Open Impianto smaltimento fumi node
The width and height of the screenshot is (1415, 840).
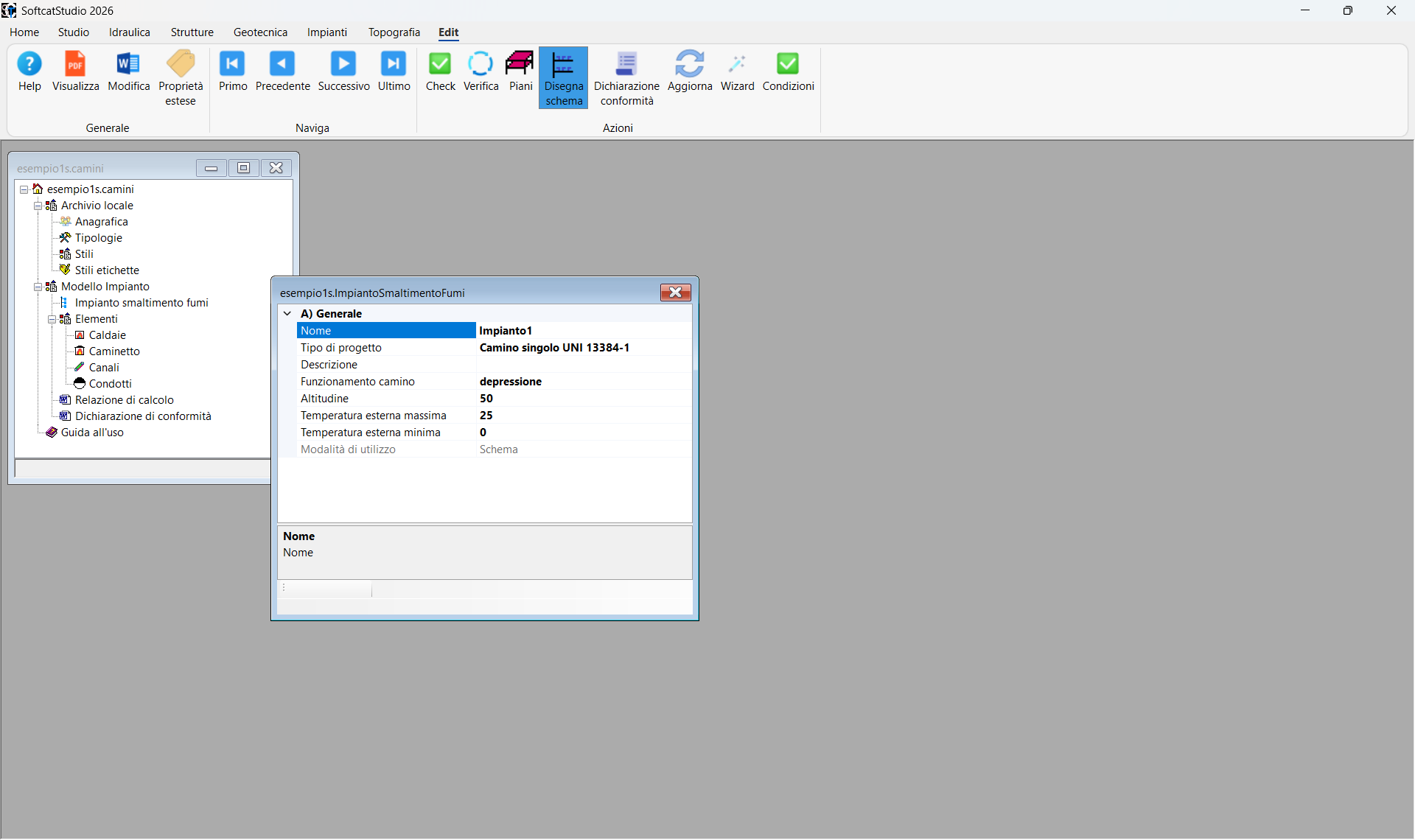click(x=141, y=303)
